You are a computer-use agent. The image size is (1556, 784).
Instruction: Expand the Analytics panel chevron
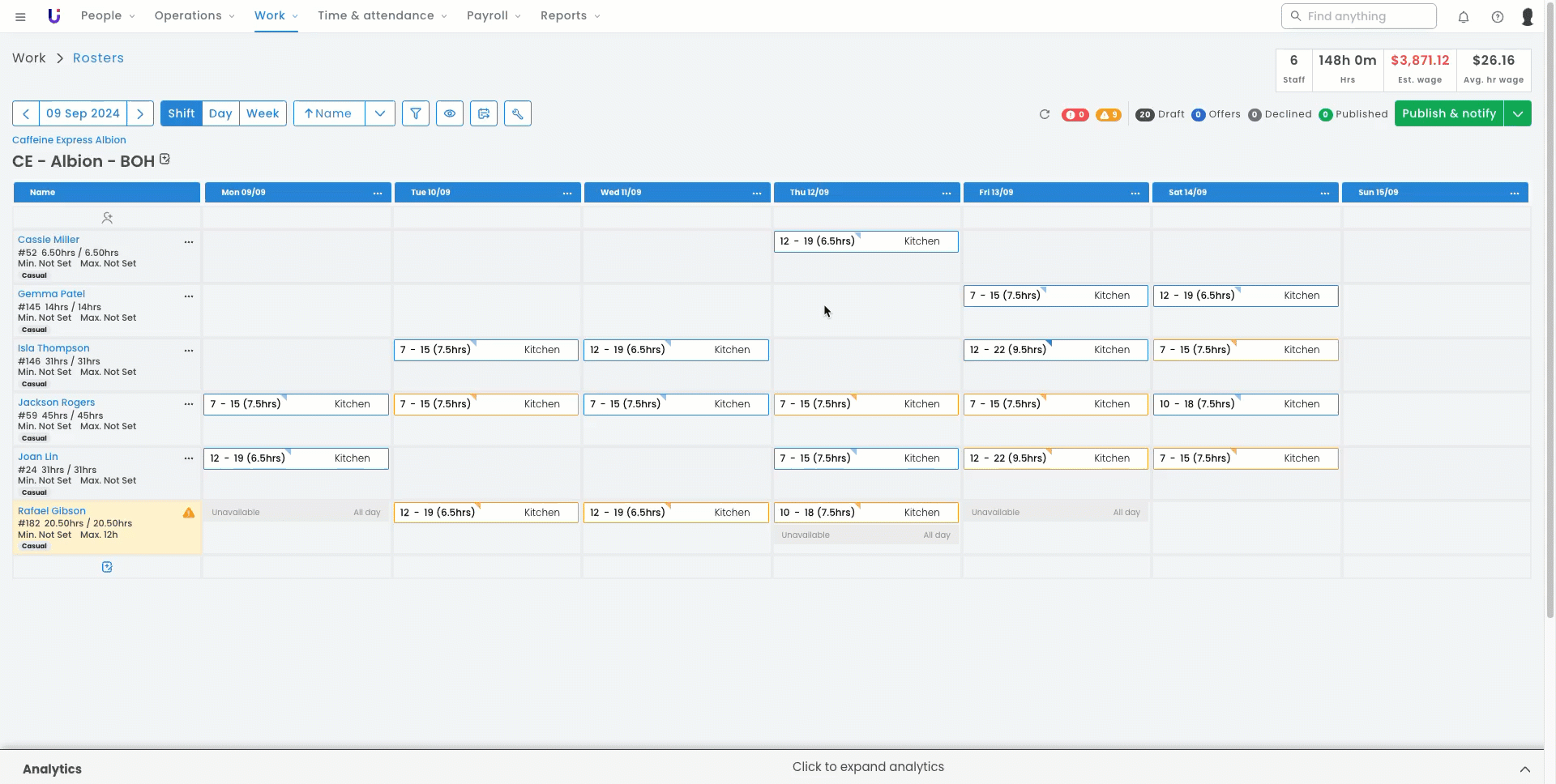click(1524, 769)
